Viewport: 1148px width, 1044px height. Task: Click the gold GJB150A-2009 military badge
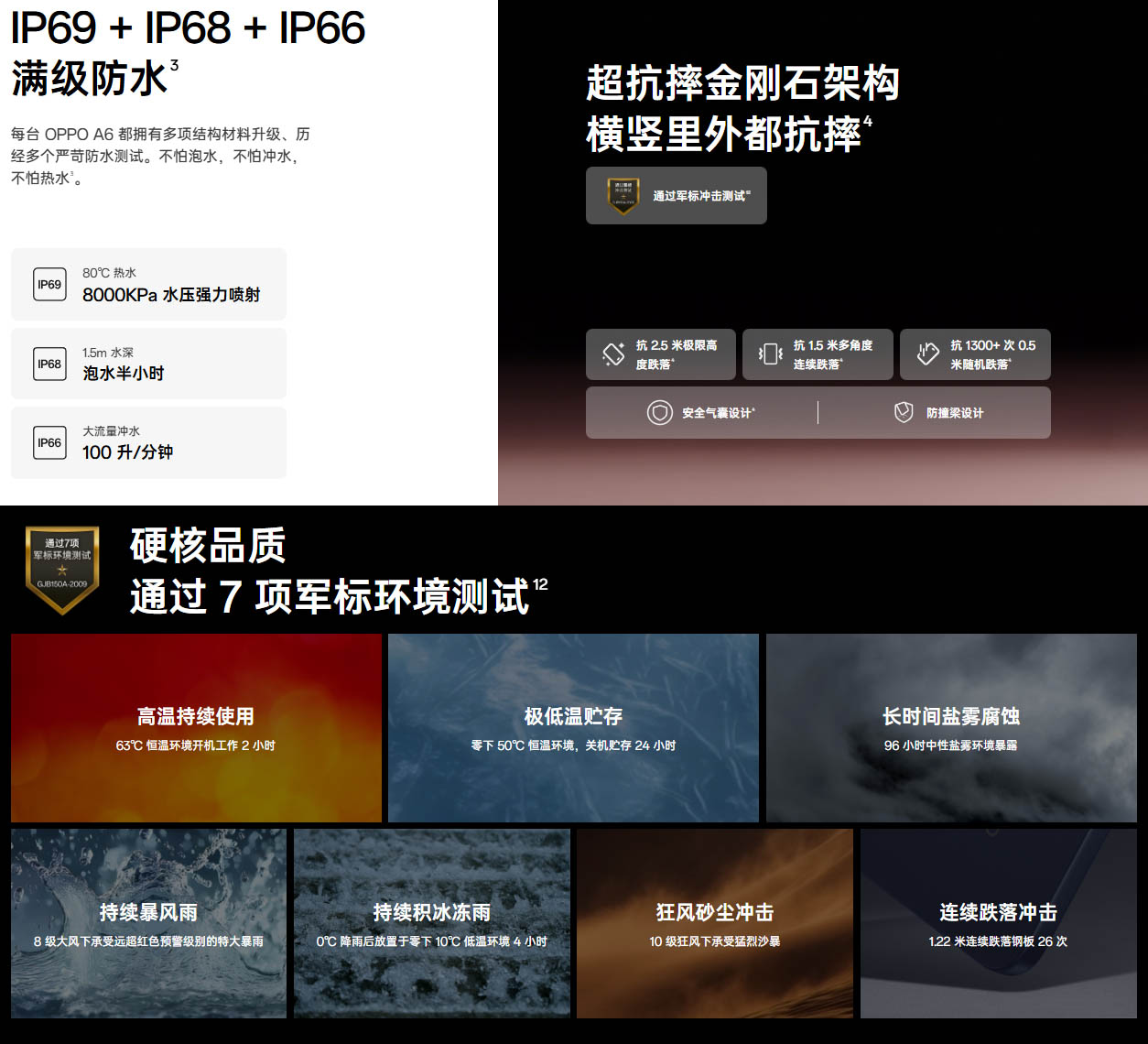62,569
